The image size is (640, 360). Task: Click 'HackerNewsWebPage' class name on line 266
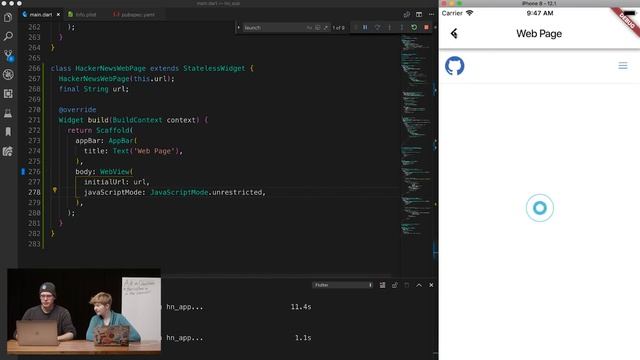[110, 68]
